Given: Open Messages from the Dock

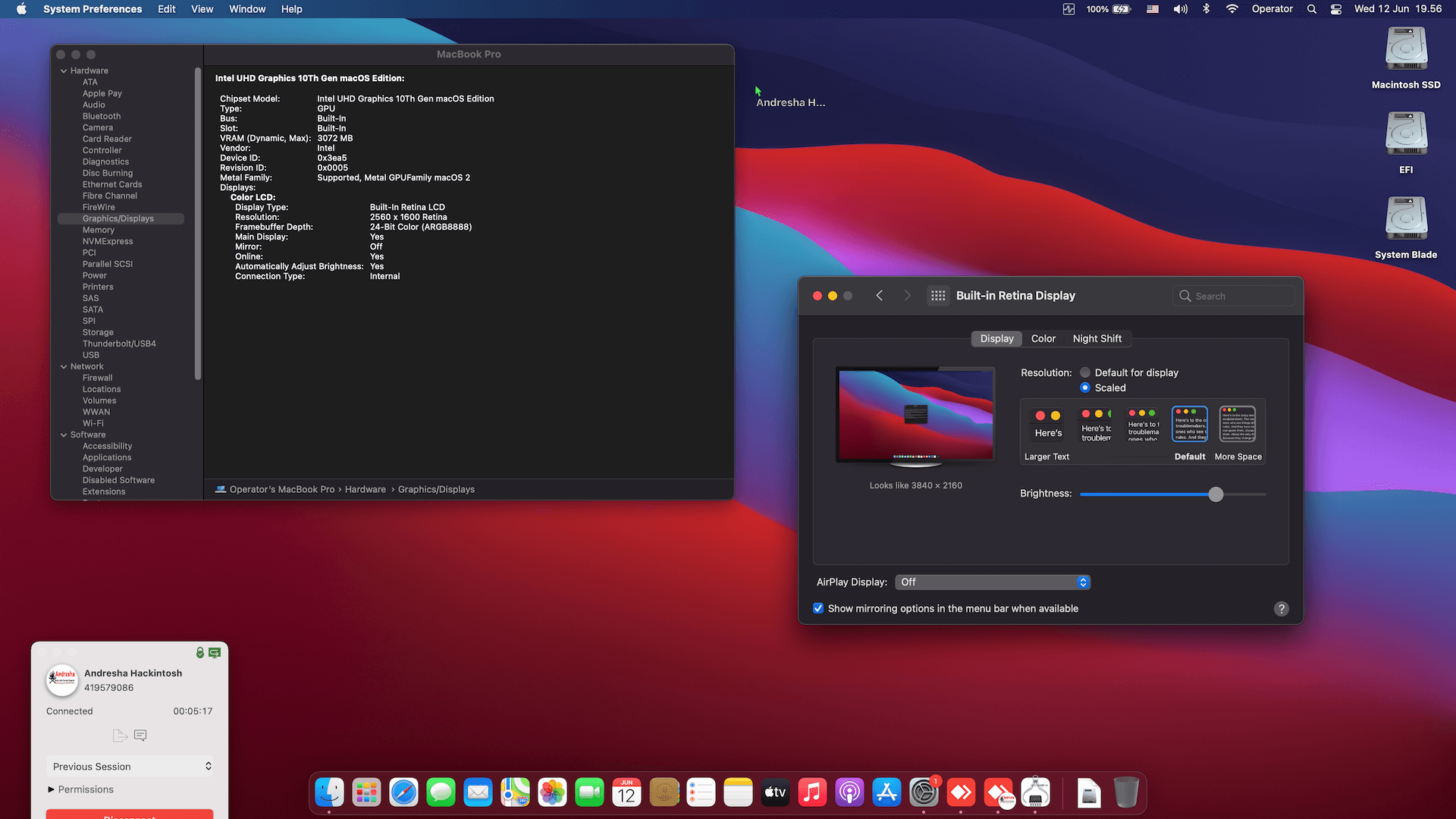Looking at the screenshot, I should point(441,793).
